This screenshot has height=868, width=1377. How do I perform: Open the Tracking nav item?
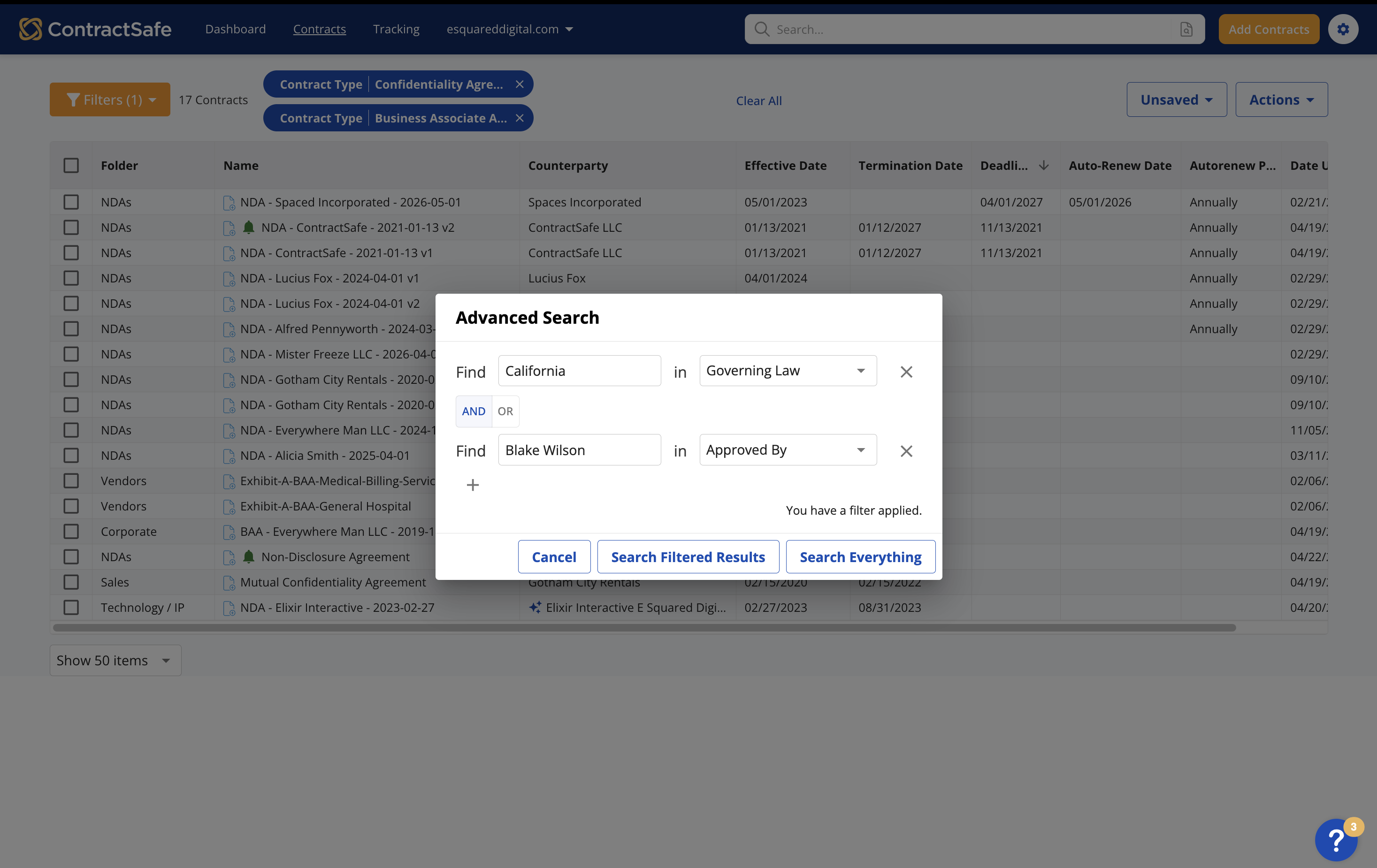(396, 29)
